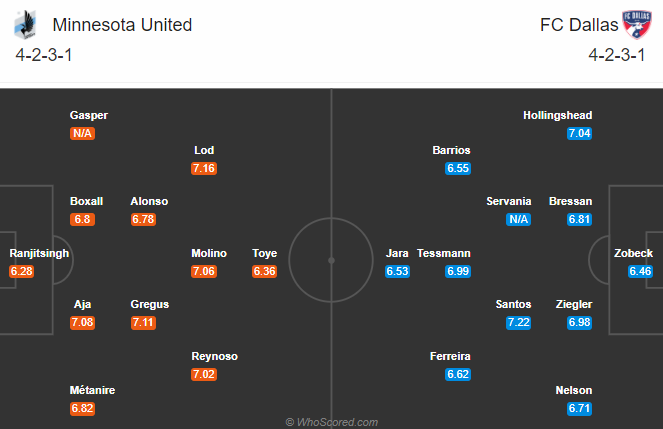The width and height of the screenshot is (663, 429).
Task: Click player name Nelson
Action: 573,390
